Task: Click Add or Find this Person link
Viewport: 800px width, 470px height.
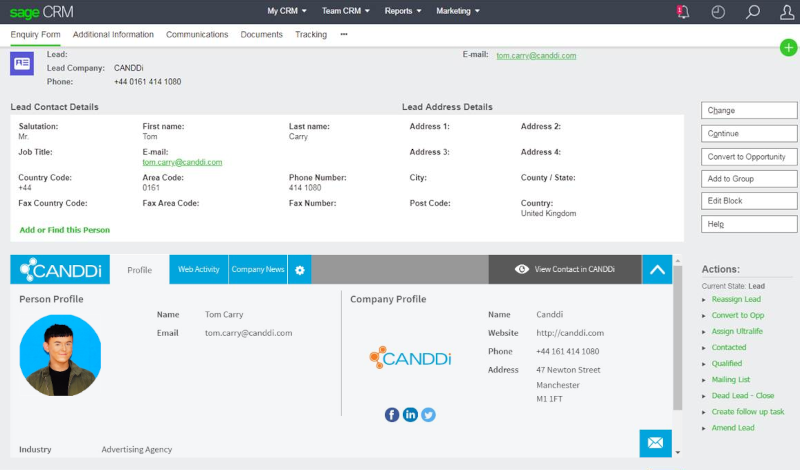Action: coord(65,230)
